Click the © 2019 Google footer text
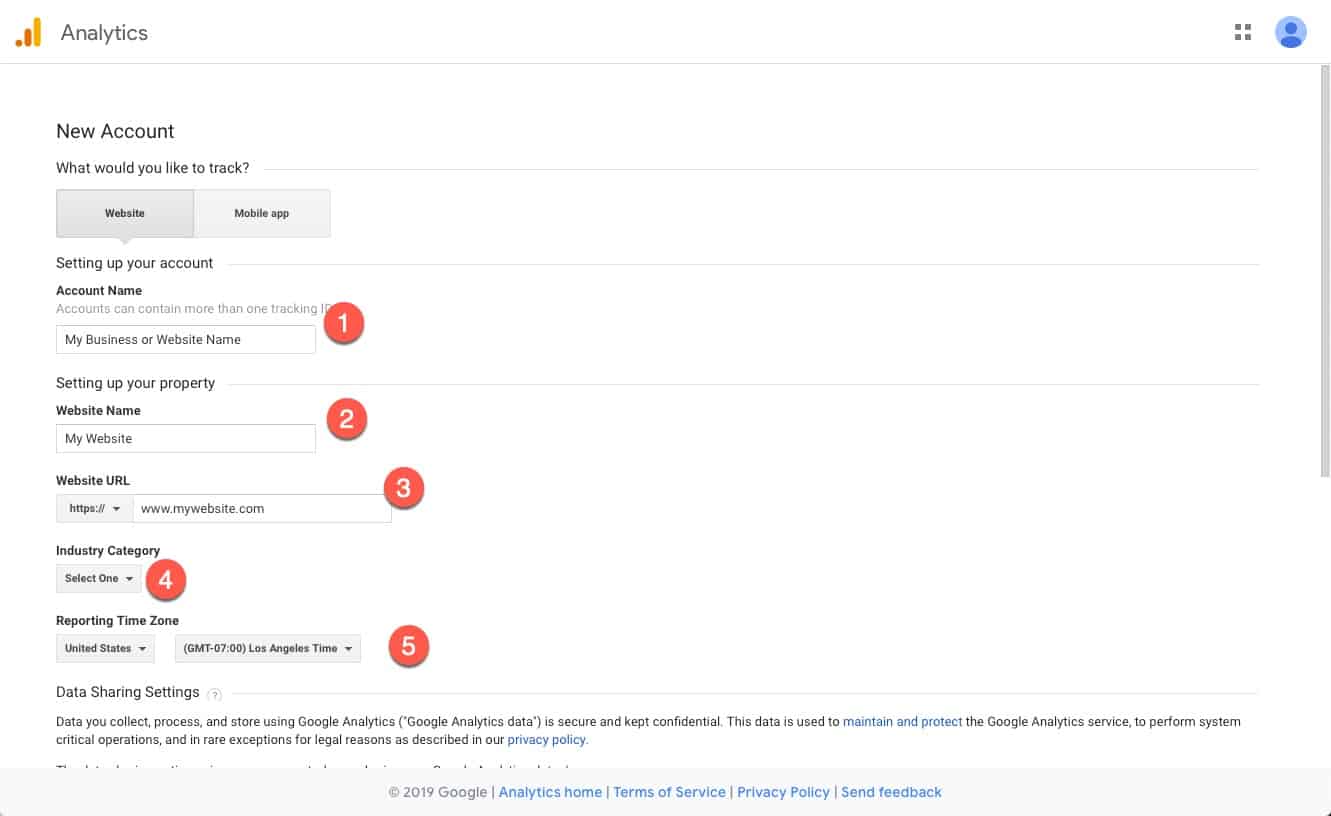 click(438, 792)
